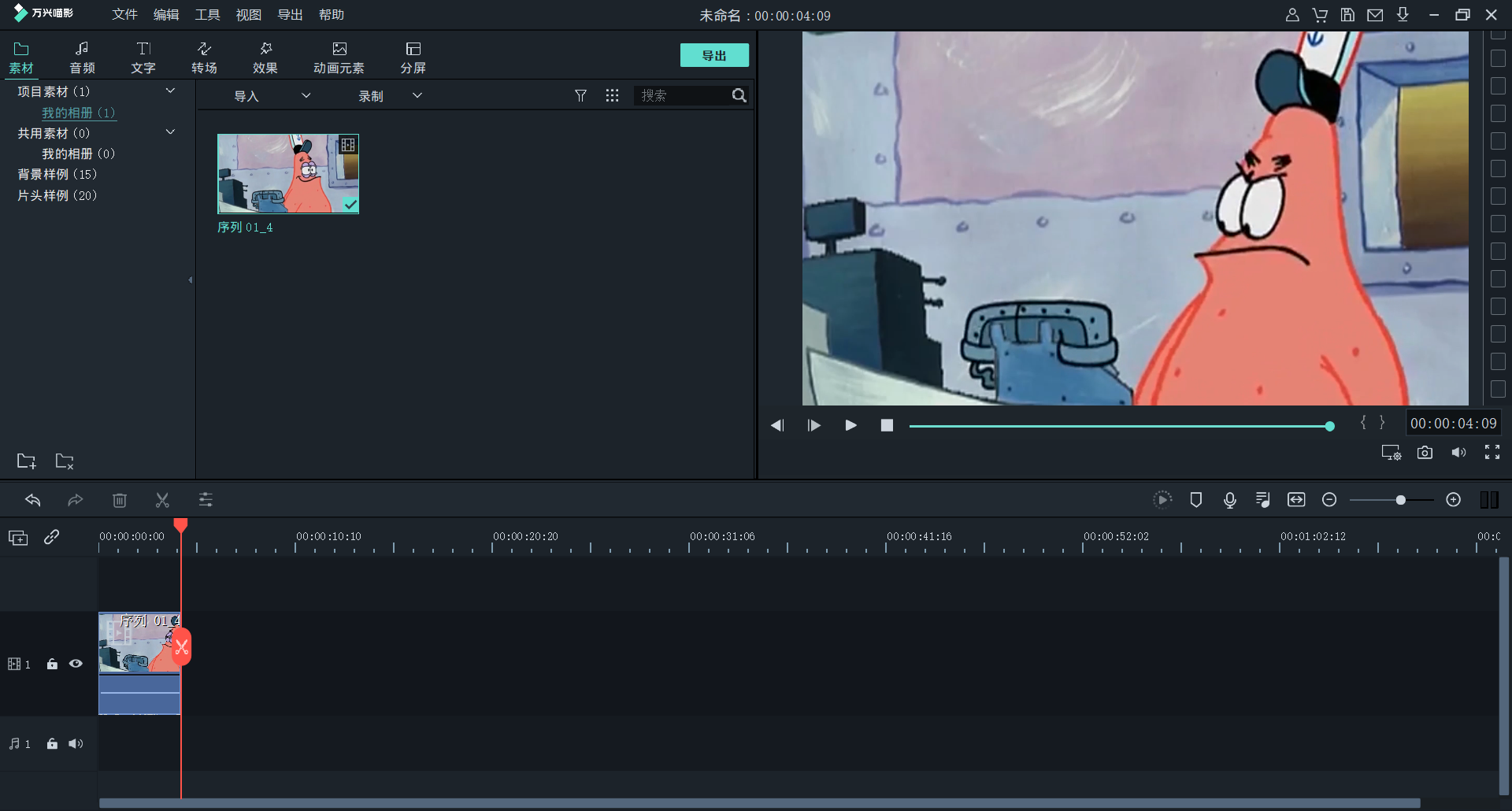Viewport: 1512px width, 811px height.
Task: Add a marker with the shield icon
Action: (1196, 500)
